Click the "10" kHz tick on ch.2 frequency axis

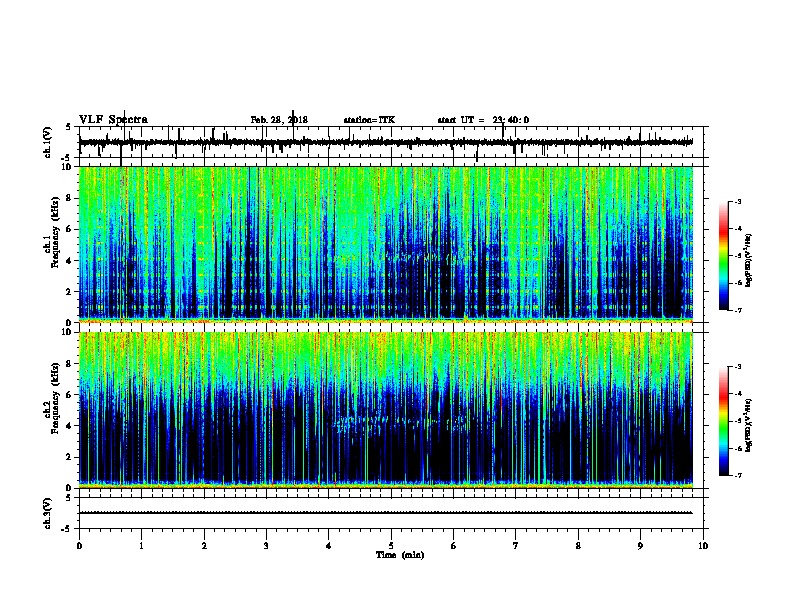[67, 332]
